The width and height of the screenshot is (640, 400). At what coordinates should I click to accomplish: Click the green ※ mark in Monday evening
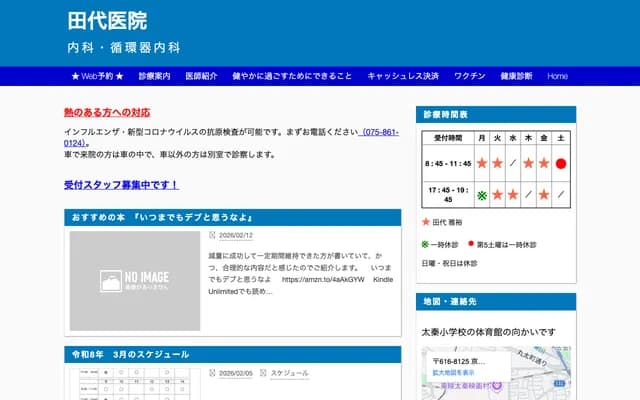(482, 194)
